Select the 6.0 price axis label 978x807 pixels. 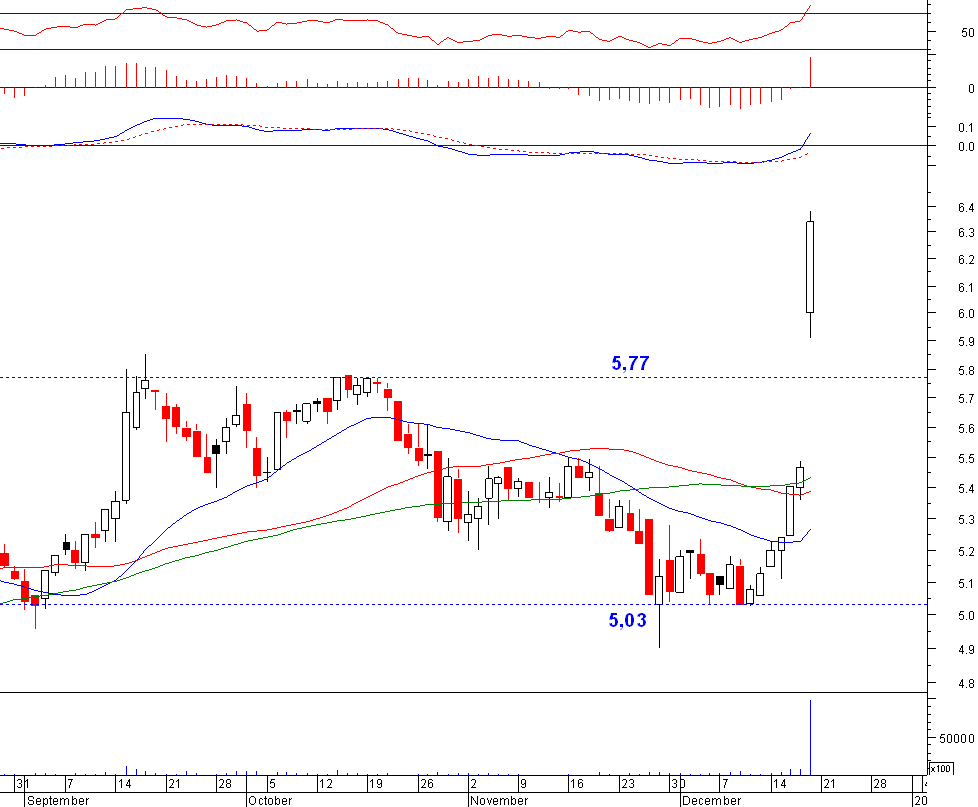click(966, 314)
